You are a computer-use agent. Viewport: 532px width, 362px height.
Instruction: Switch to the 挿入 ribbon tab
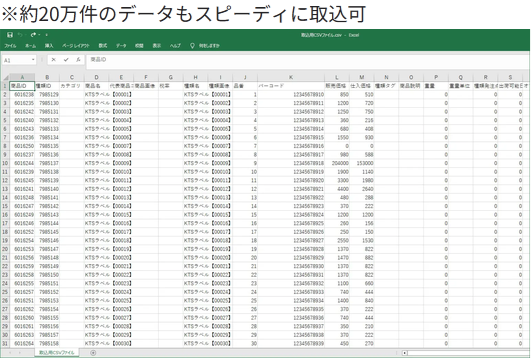(49, 45)
